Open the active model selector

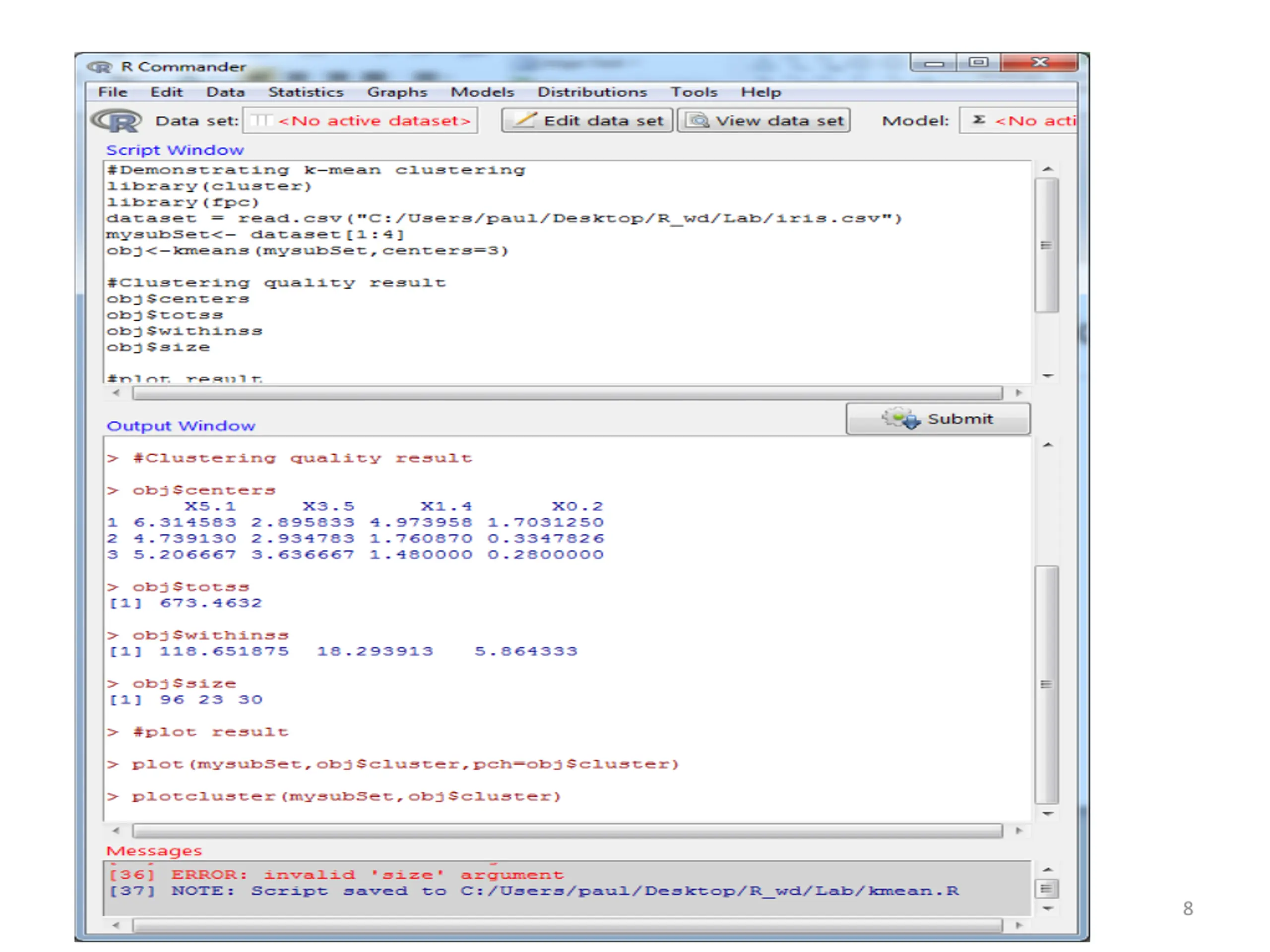1018,120
